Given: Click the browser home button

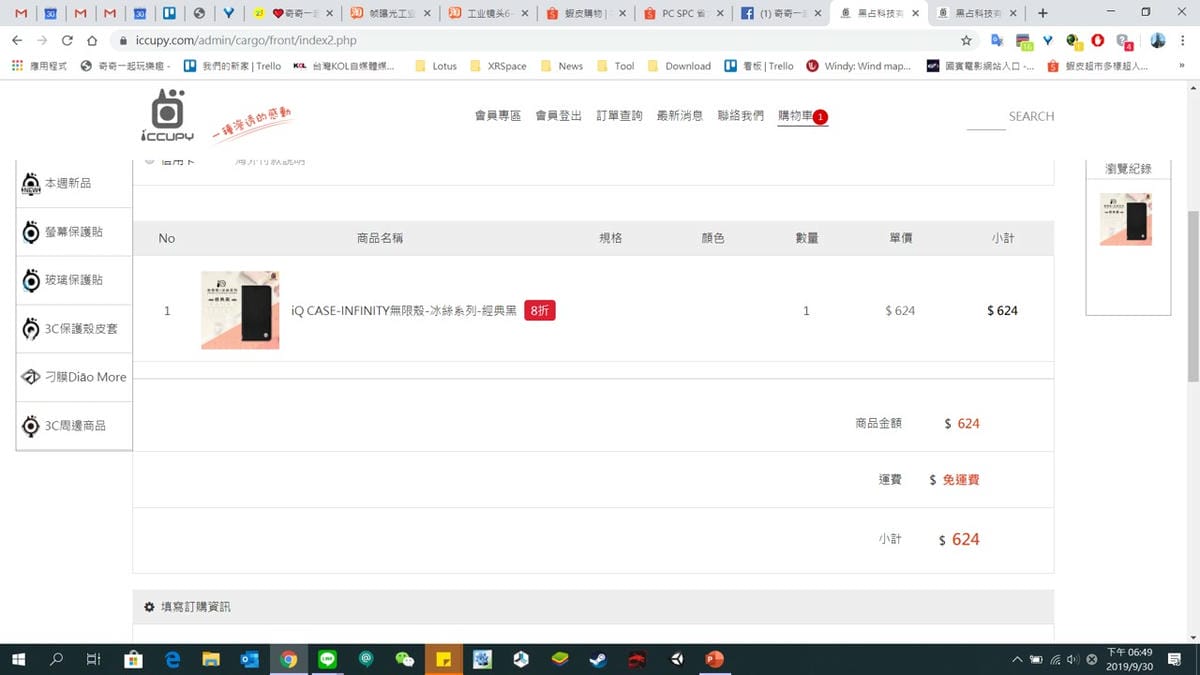Looking at the screenshot, I should pyautogui.click(x=92, y=41).
